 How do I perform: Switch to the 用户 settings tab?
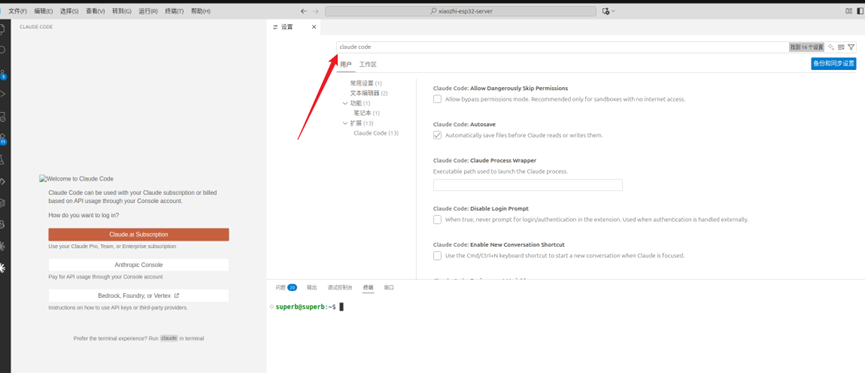[345, 65]
